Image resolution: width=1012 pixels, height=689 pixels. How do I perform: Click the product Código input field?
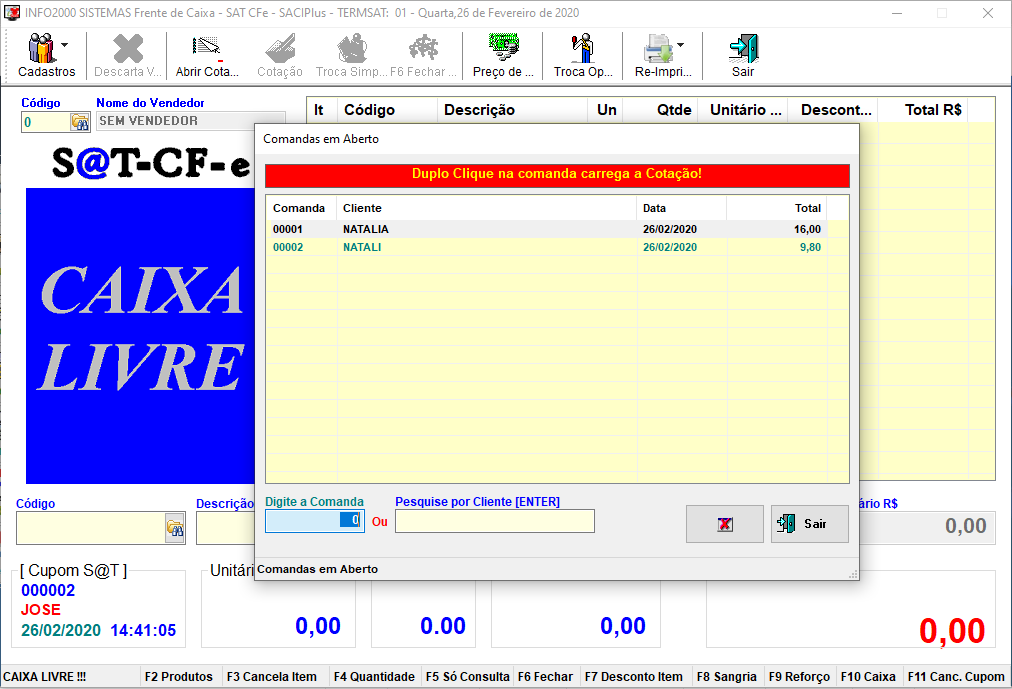coord(91,528)
